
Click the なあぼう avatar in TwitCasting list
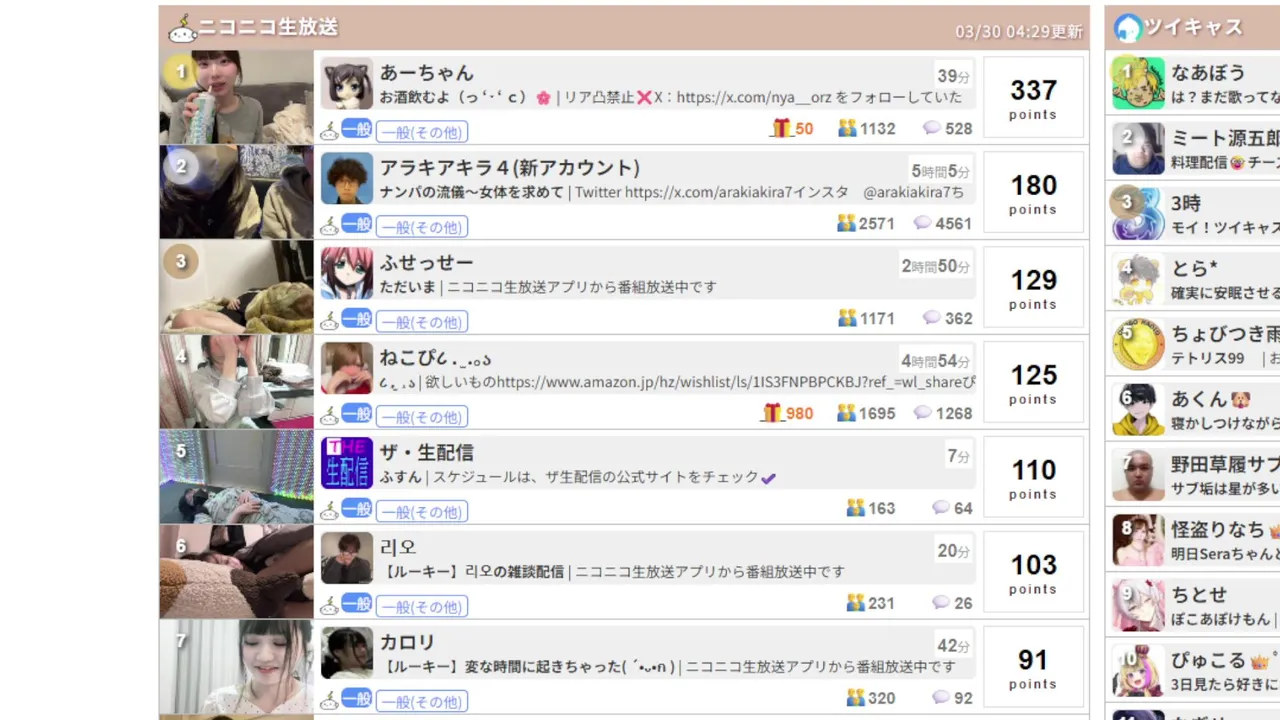1138,83
